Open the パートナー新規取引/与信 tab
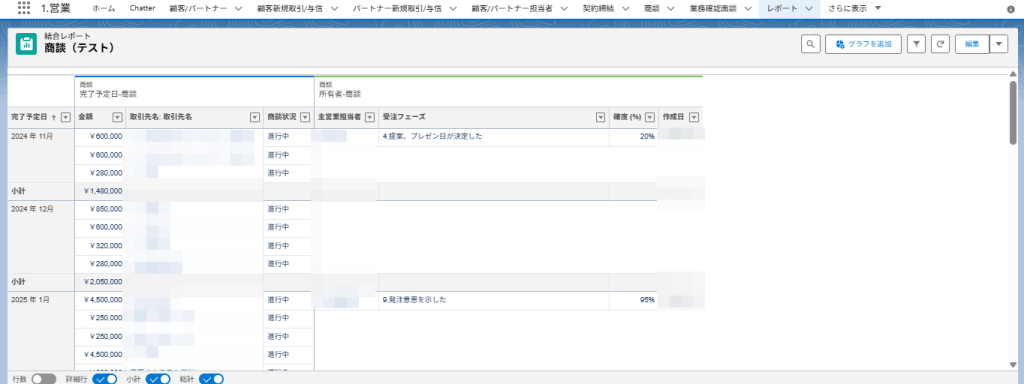 tap(396, 8)
